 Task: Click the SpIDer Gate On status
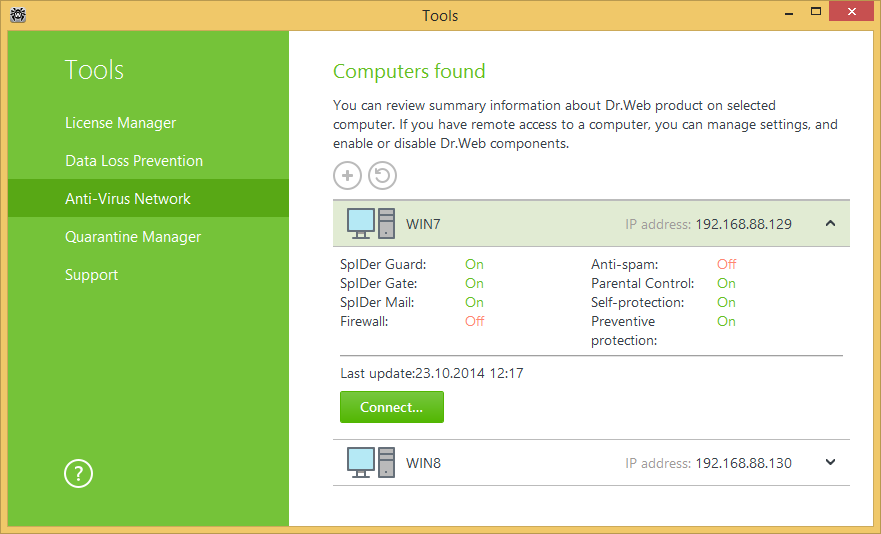tap(474, 283)
